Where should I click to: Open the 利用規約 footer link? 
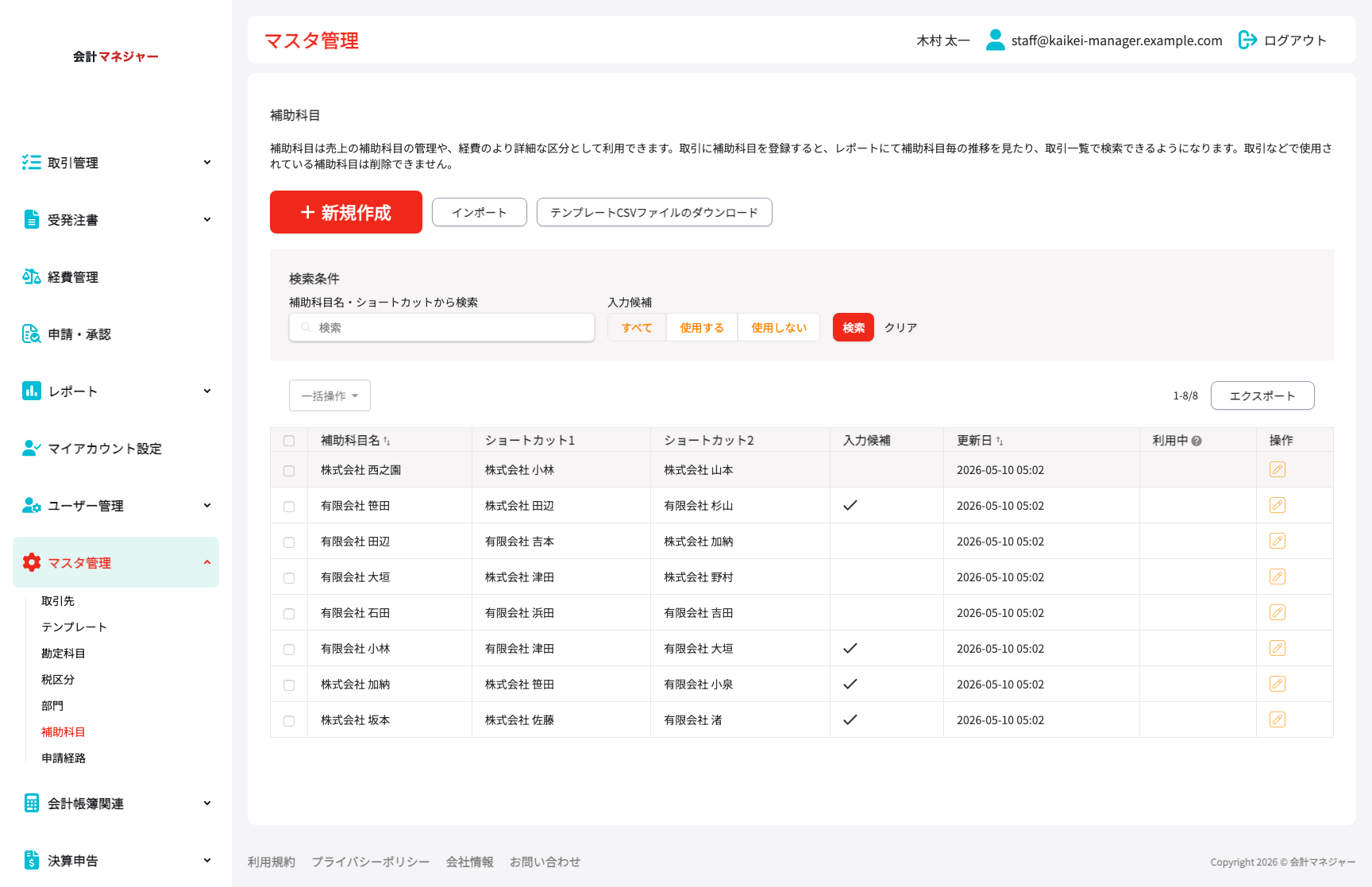(x=272, y=862)
